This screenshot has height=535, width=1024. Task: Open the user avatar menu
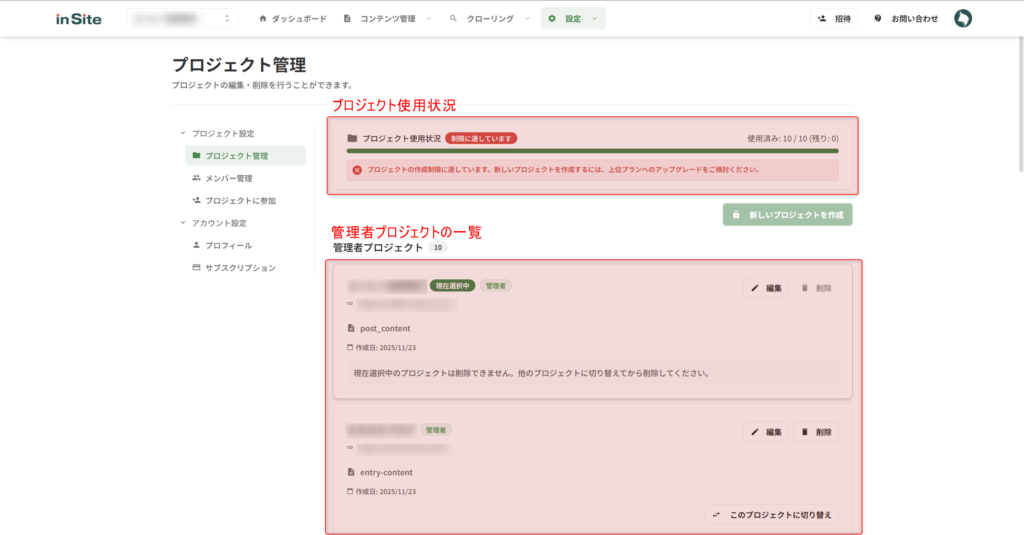tap(963, 18)
